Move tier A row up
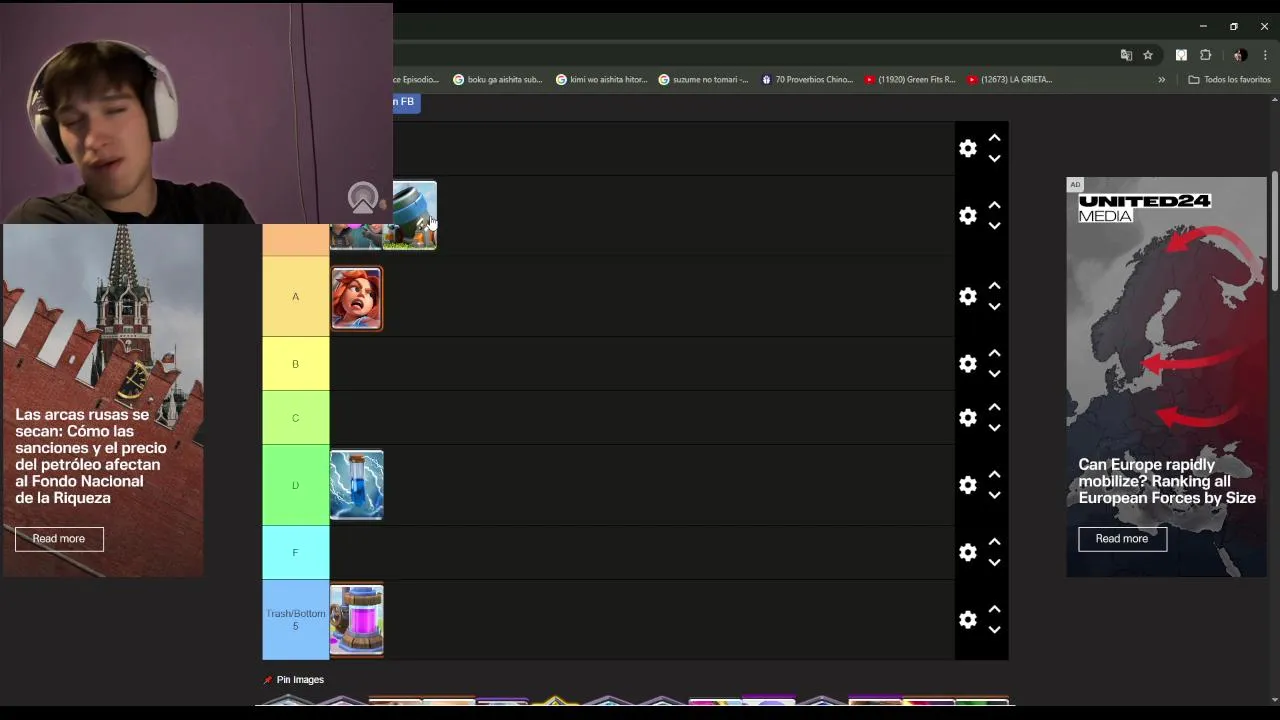 pos(994,286)
